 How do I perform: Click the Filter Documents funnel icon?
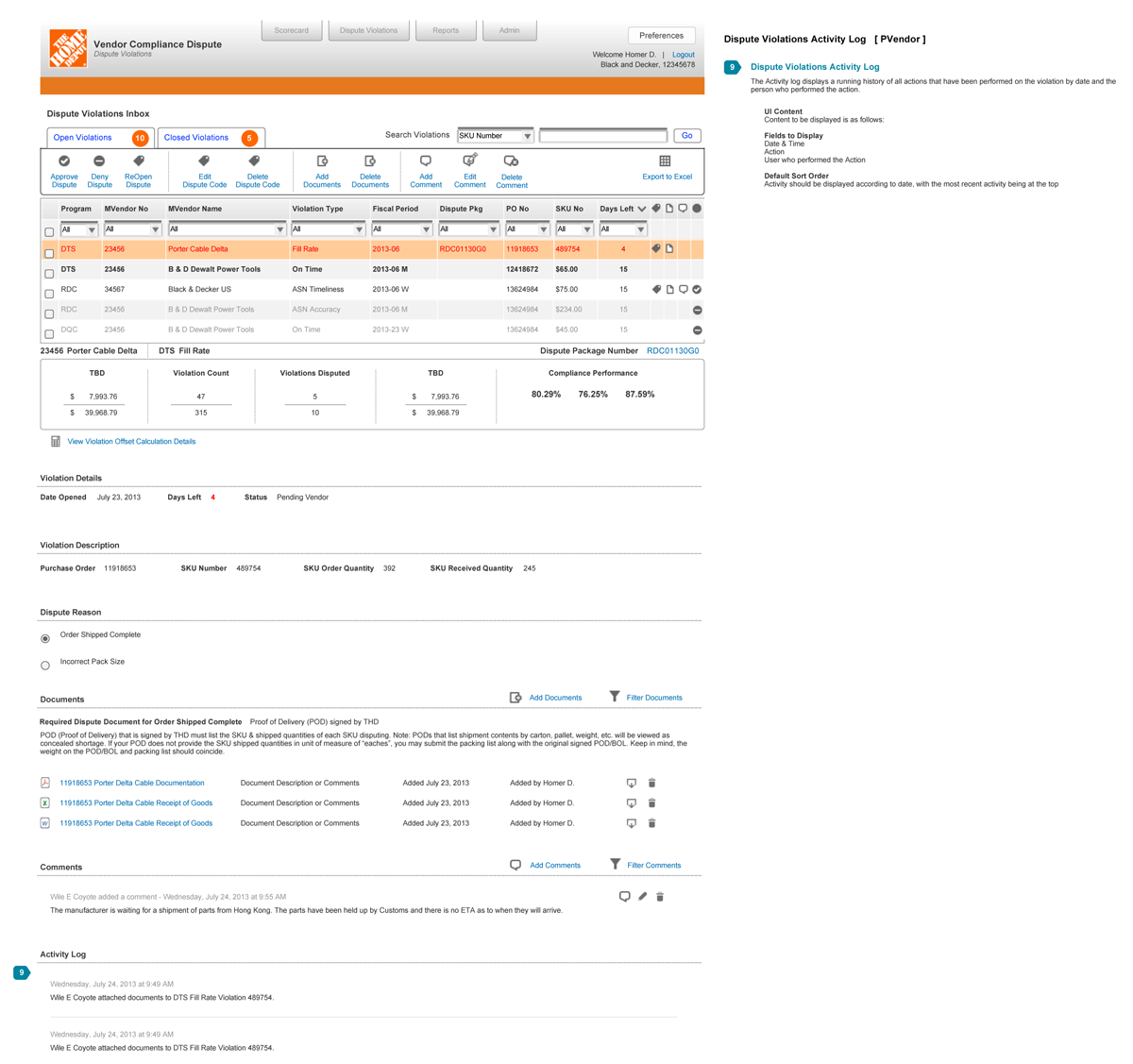[x=615, y=696]
